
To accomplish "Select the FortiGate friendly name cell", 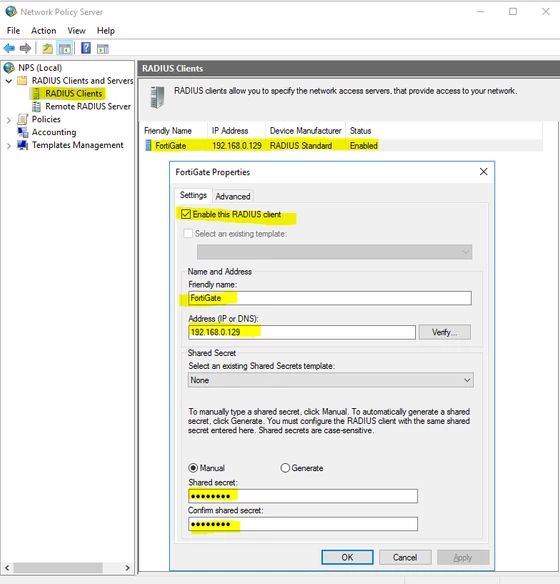I will tap(171, 146).
